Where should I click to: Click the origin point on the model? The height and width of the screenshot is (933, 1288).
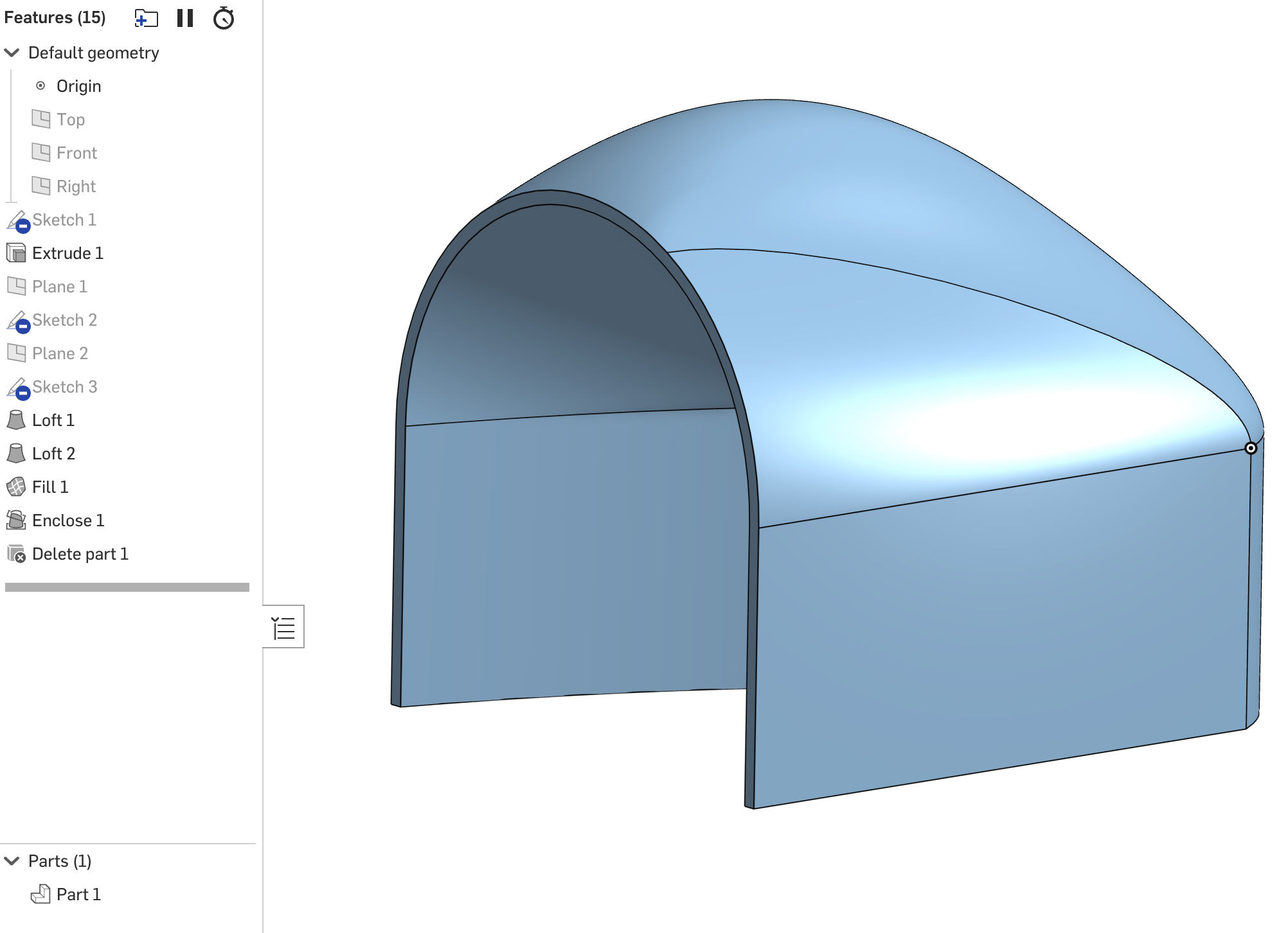click(x=1250, y=448)
